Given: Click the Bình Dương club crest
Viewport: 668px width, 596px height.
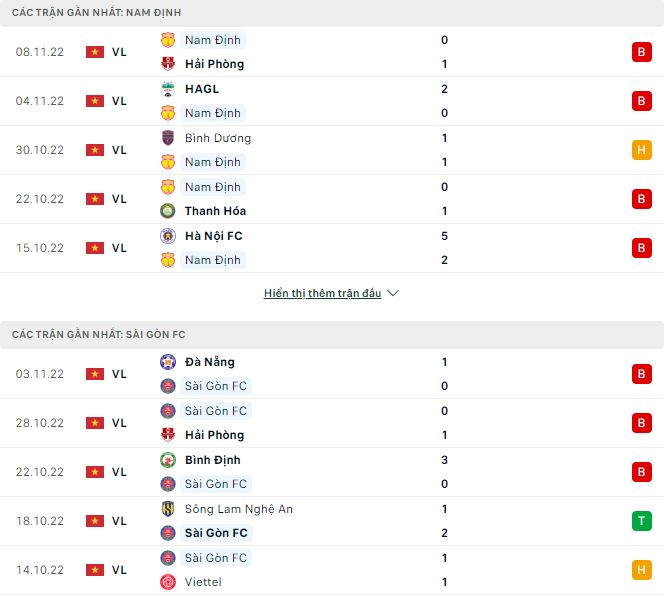Looking at the screenshot, I should point(168,138).
